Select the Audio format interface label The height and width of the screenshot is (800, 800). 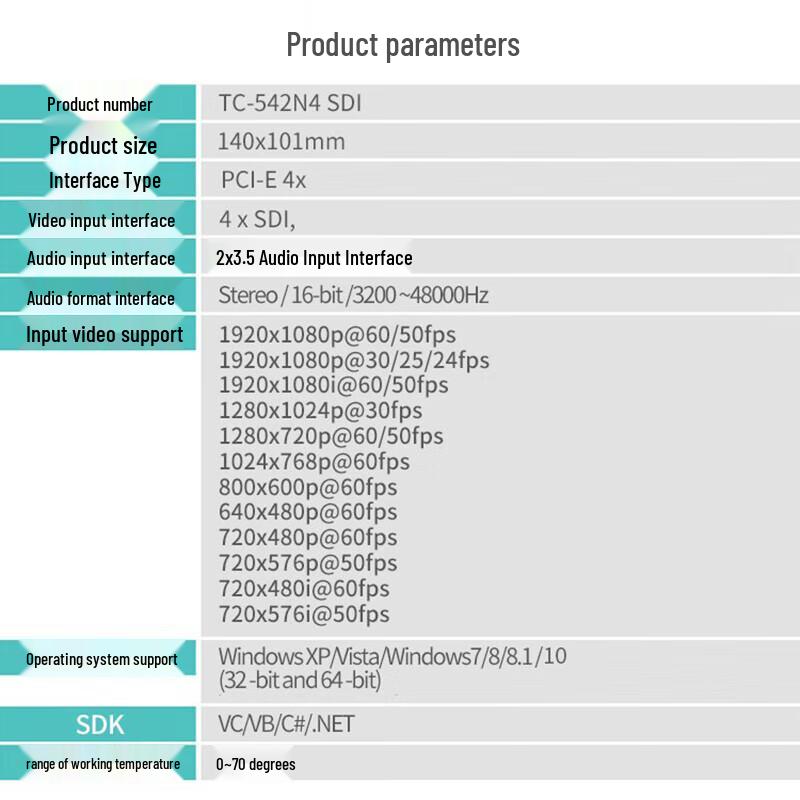101,298
